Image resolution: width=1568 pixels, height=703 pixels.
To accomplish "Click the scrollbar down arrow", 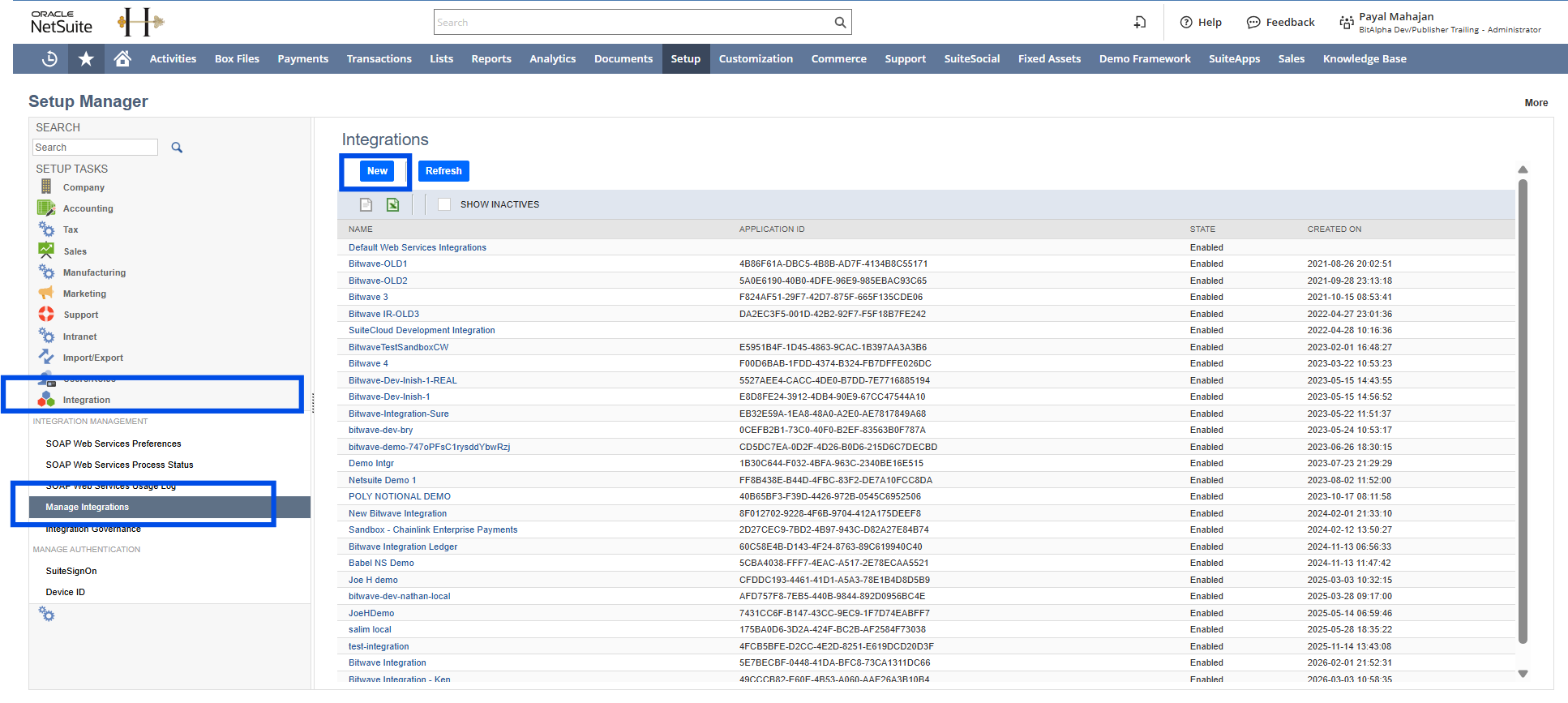I will (1523, 674).
